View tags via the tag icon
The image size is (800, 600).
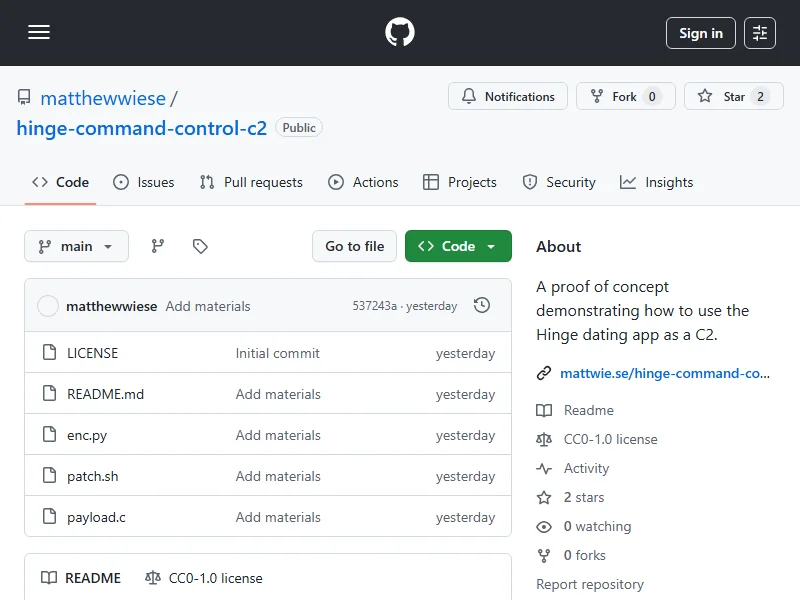tap(200, 246)
